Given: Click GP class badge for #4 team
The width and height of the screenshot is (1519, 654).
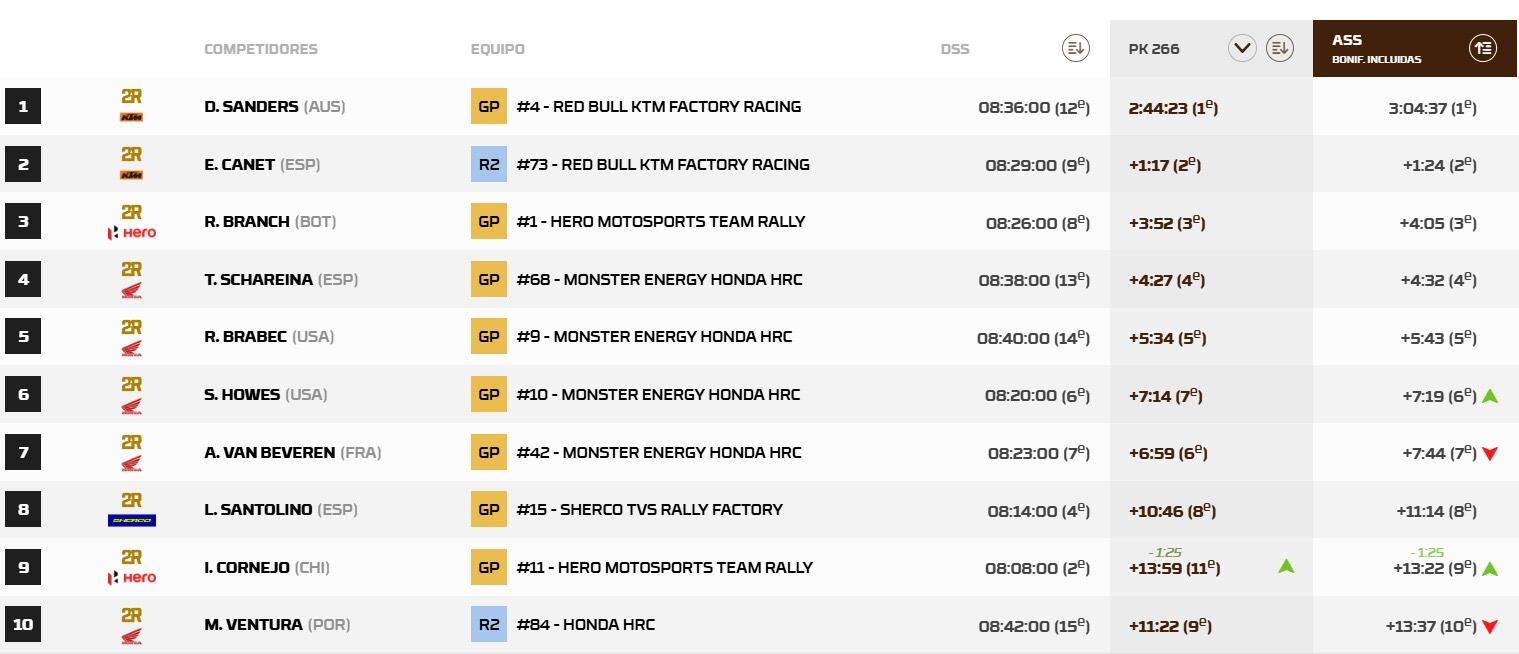Looking at the screenshot, I should click(489, 107).
